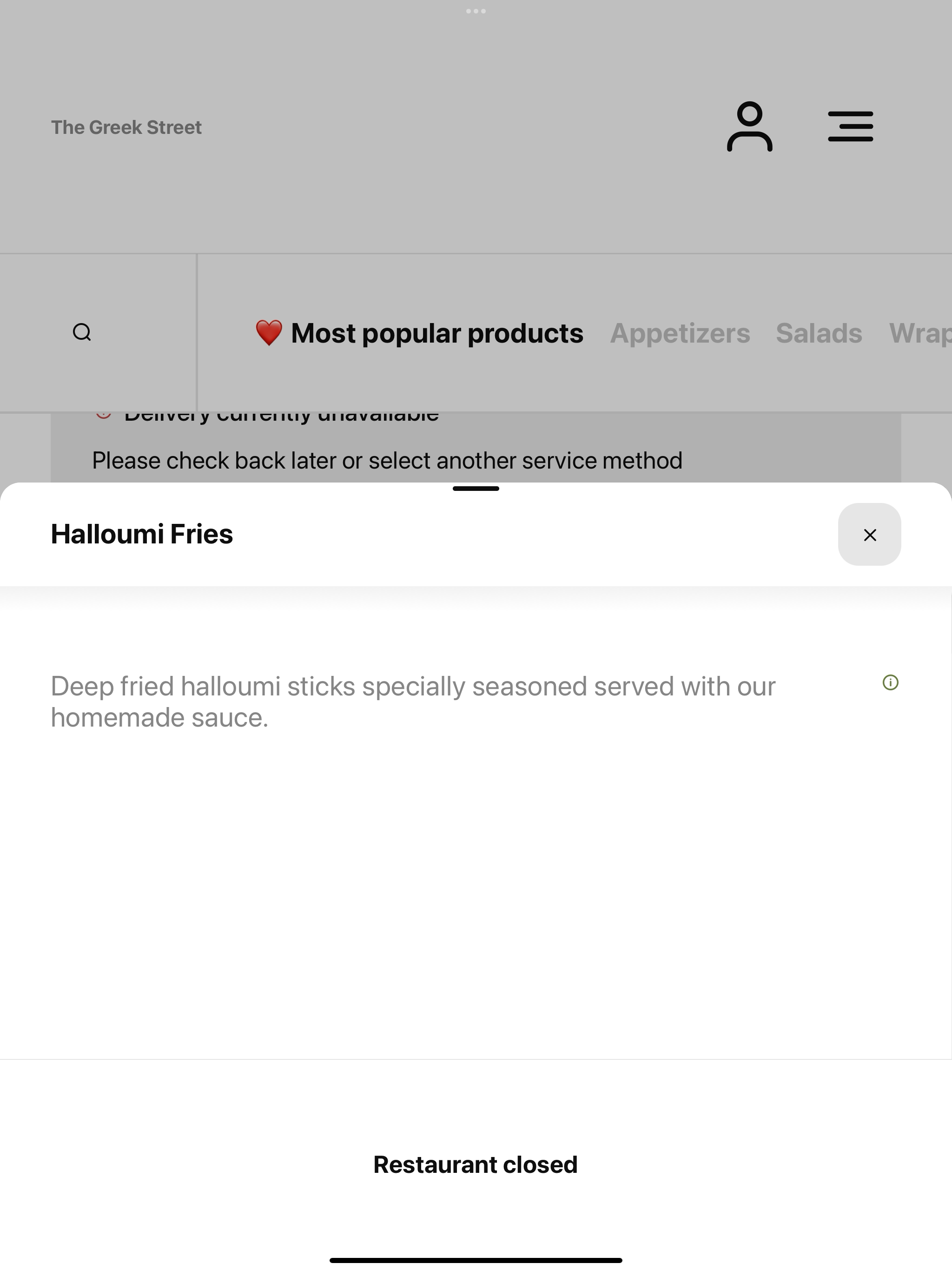Switch to the Salads tab
Image resolution: width=952 pixels, height=1270 pixels.
pos(819,333)
